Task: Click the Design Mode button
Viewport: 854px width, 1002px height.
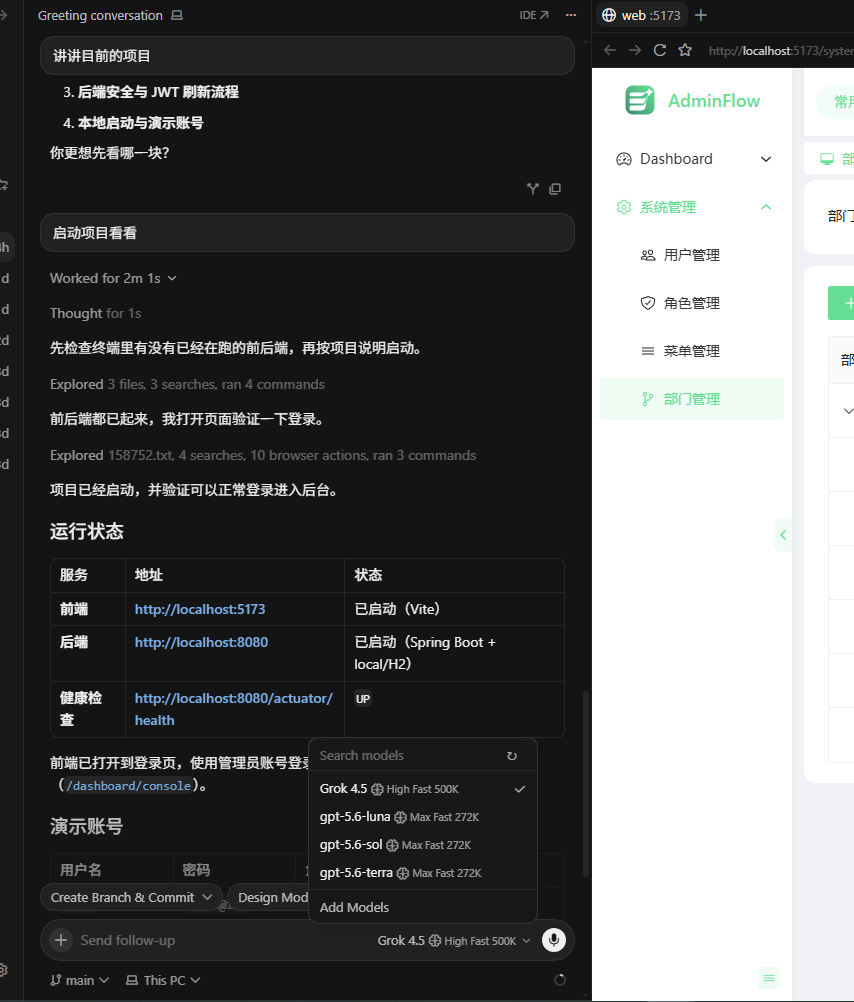Action: tap(268, 897)
